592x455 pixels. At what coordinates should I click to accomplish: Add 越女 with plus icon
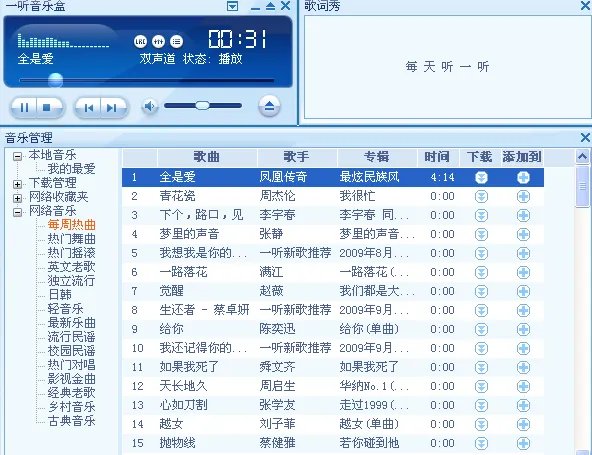coord(523,424)
